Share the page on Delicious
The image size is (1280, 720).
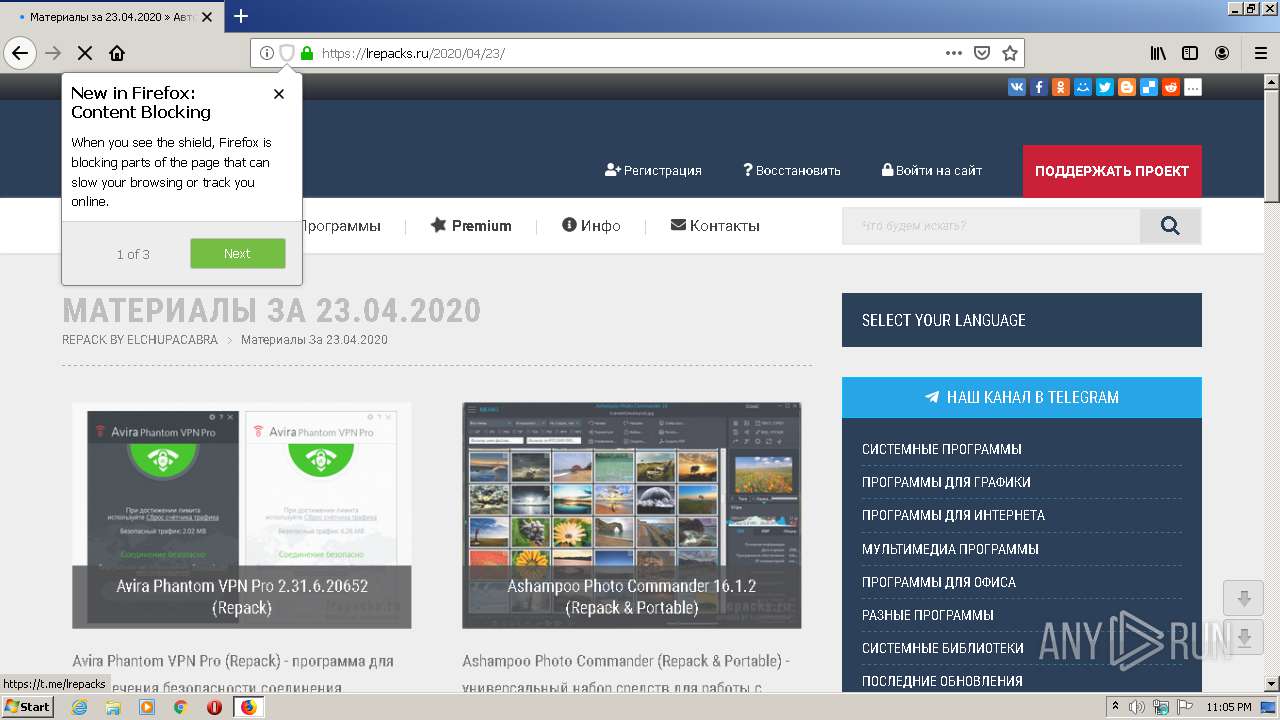coord(1149,87)
